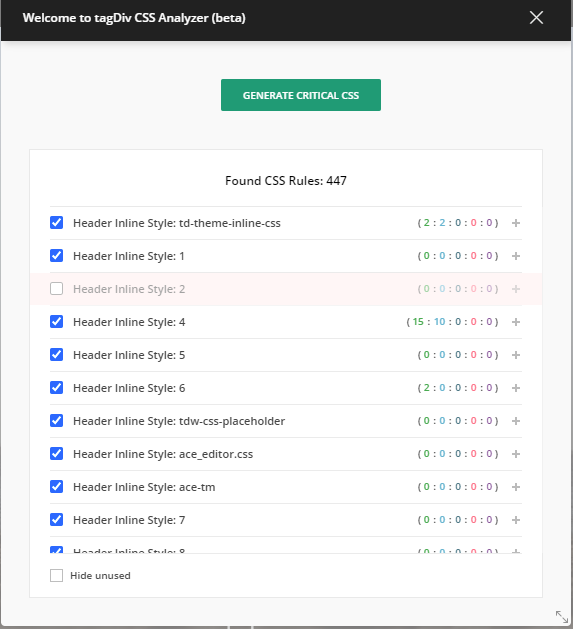Uncheck td-theme-inline-css checkbox
Screen dimensions: 573x629
[57, 222]
